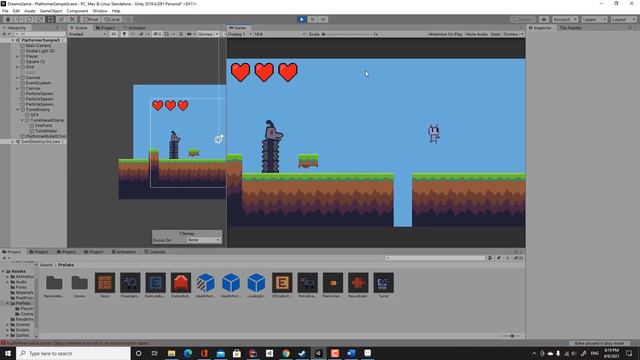The width and height of the screenshot is (640, 360).
Task: Expand the Grid object in Hierarchy
Action: coord(18,67)
